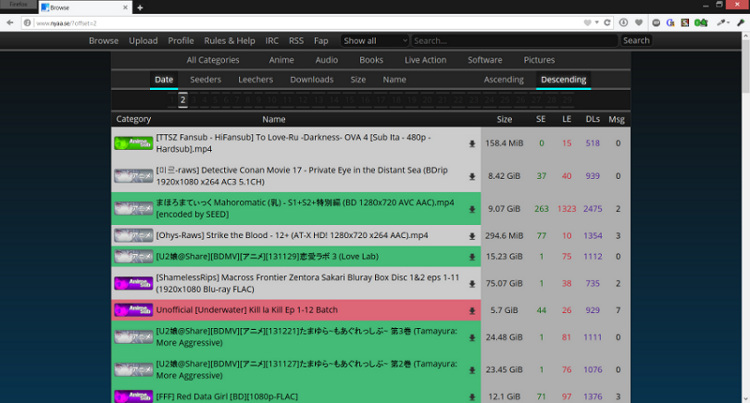Click into the site Search text field
750x403 pixels.
[515, 41]
